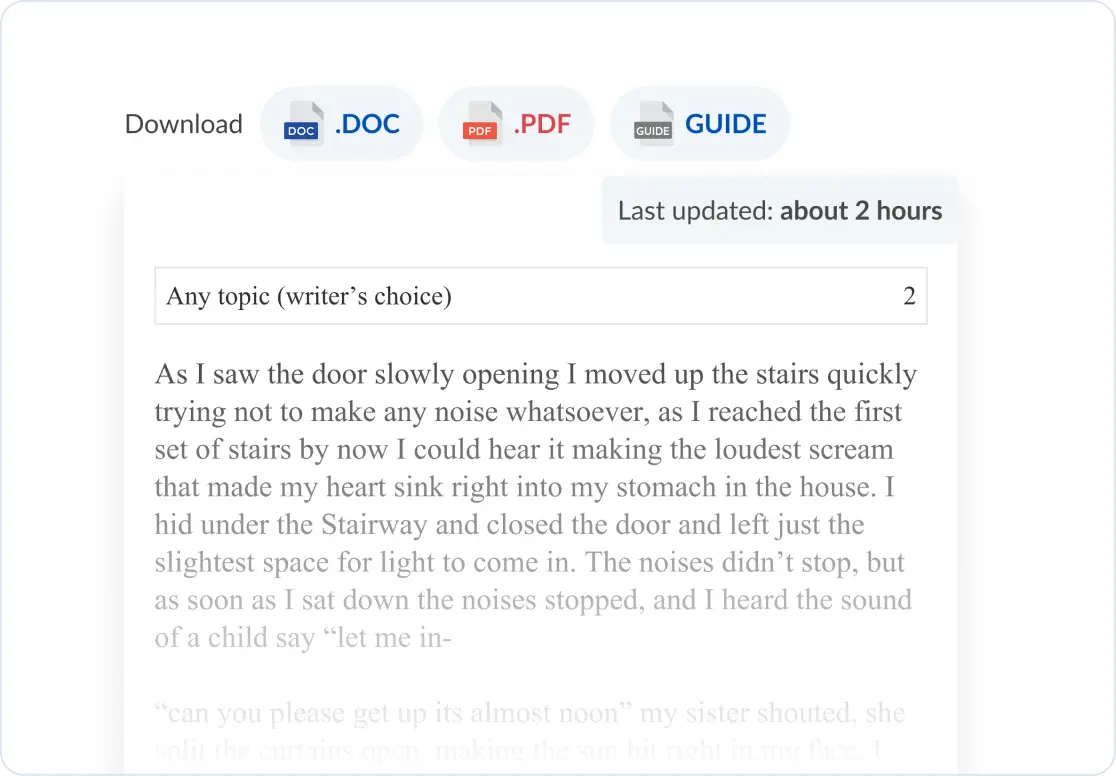1116x776 pixels.
Task: Click the blue GUIDE text label
Action: 725,124
